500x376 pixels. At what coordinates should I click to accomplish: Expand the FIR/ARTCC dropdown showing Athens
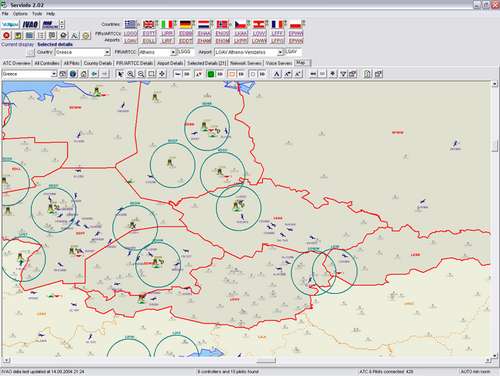tap(157, 52)
